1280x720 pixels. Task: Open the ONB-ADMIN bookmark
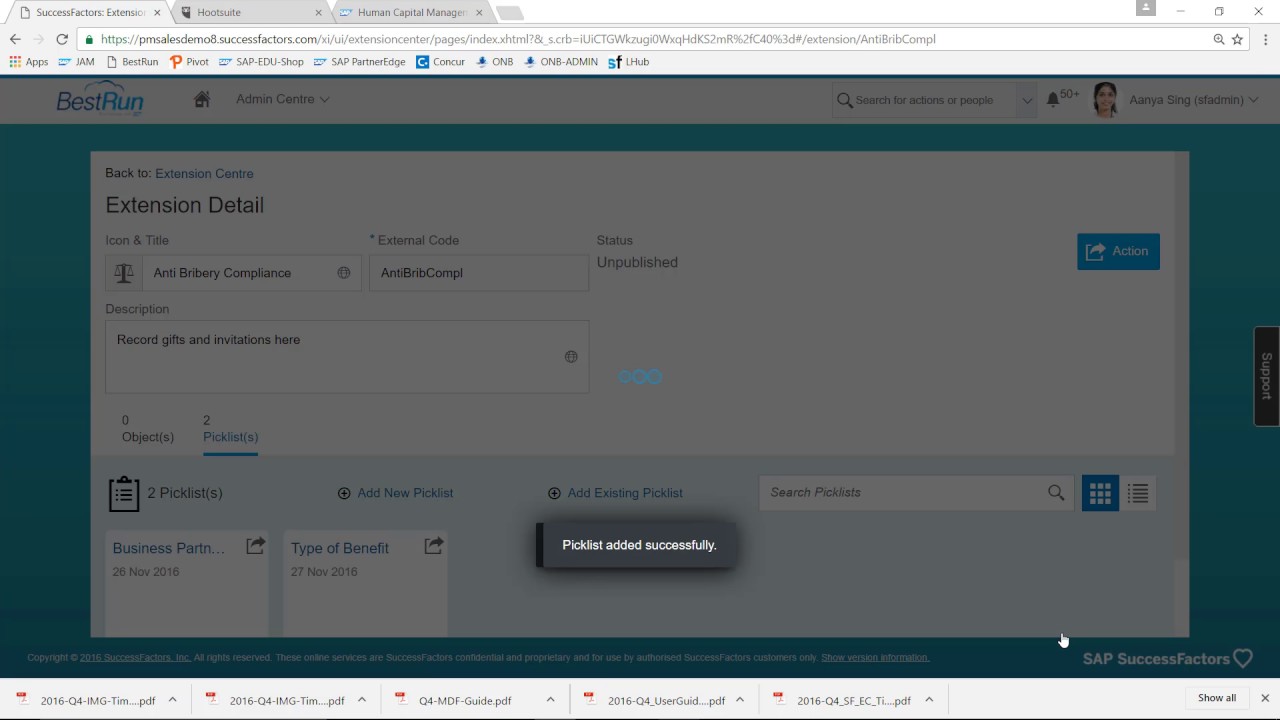[560, 62]
